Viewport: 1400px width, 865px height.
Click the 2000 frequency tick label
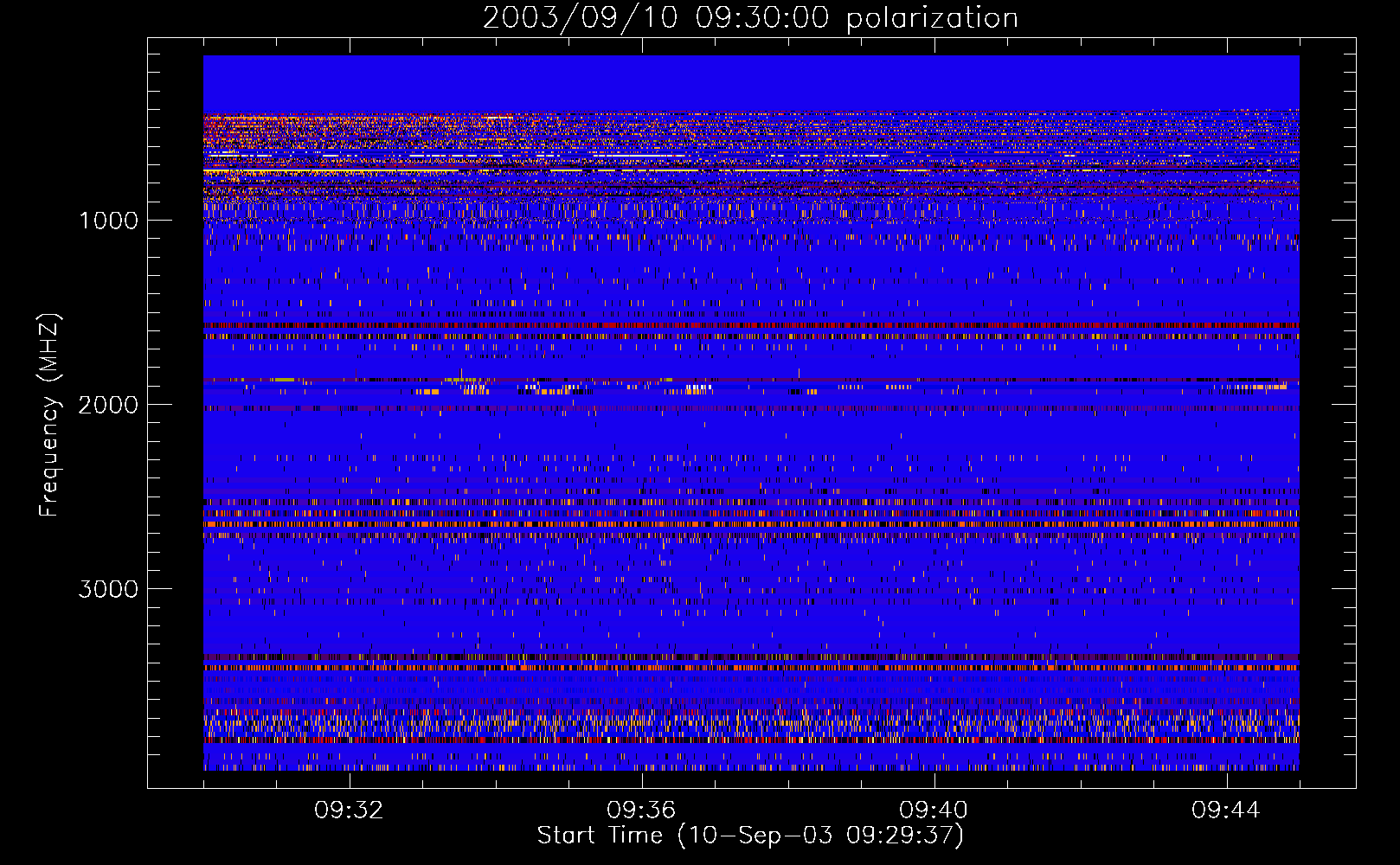(108, 404)
